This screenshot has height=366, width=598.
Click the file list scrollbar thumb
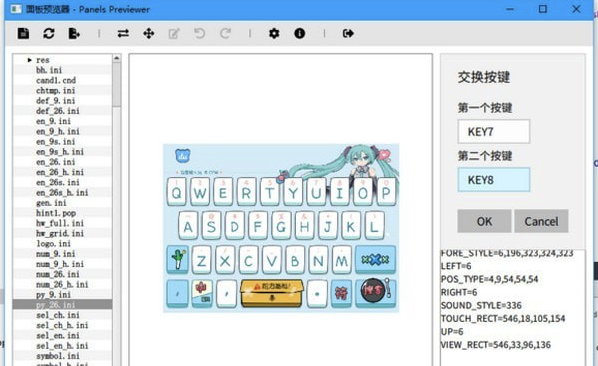[117, 85]
